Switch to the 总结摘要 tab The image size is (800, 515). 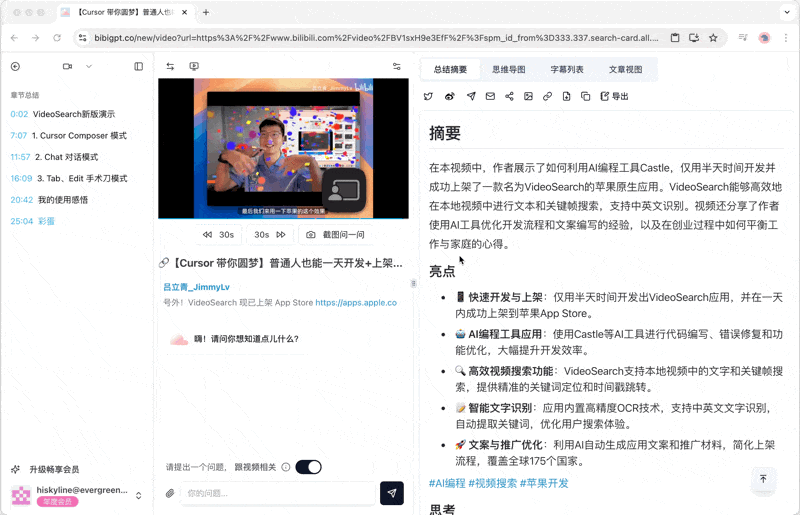(450, 69)
